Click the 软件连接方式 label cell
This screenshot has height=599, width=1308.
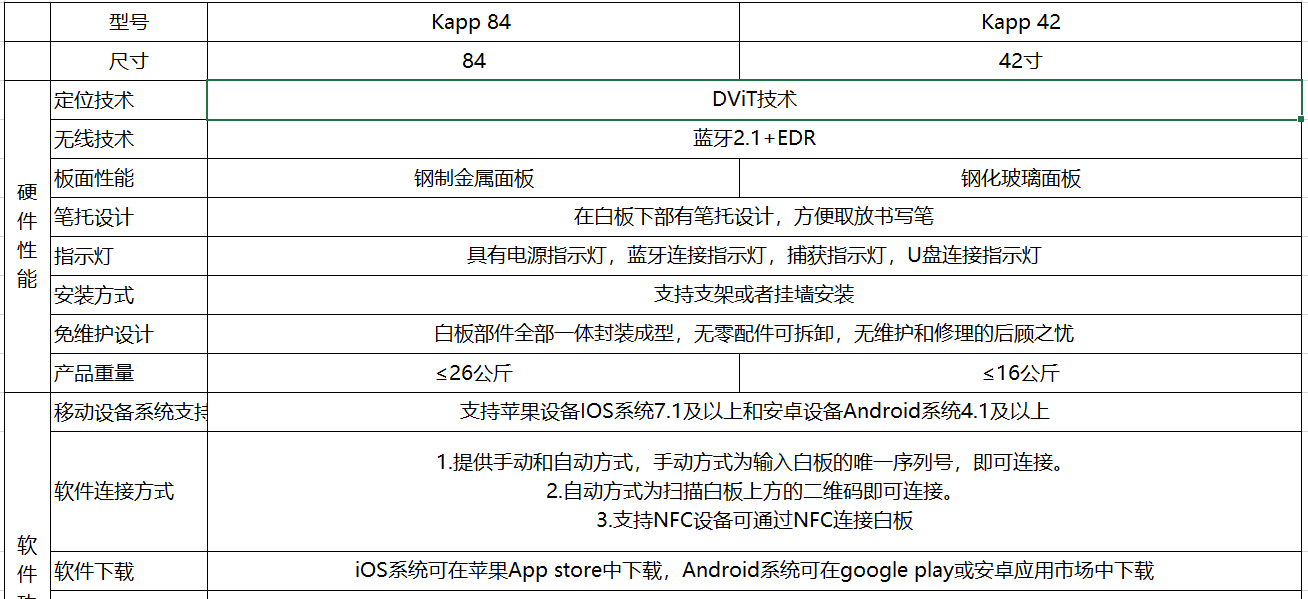point(128,491)
